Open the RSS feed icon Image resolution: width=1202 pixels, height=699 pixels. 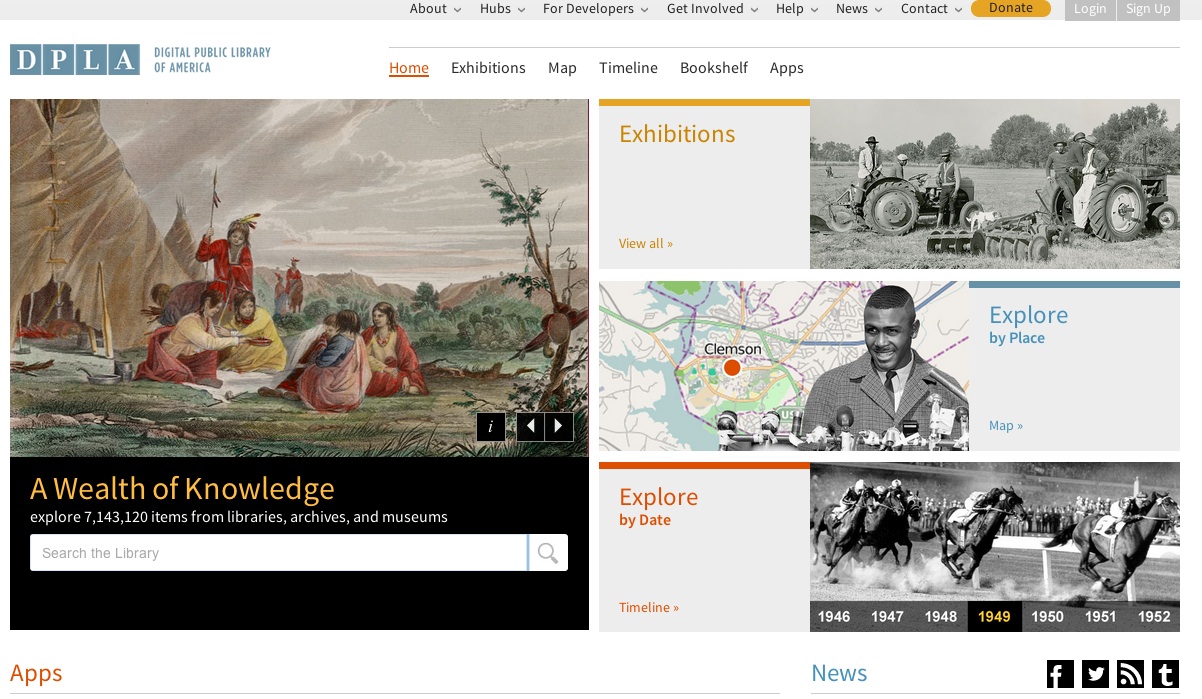tap(1130, 674)
